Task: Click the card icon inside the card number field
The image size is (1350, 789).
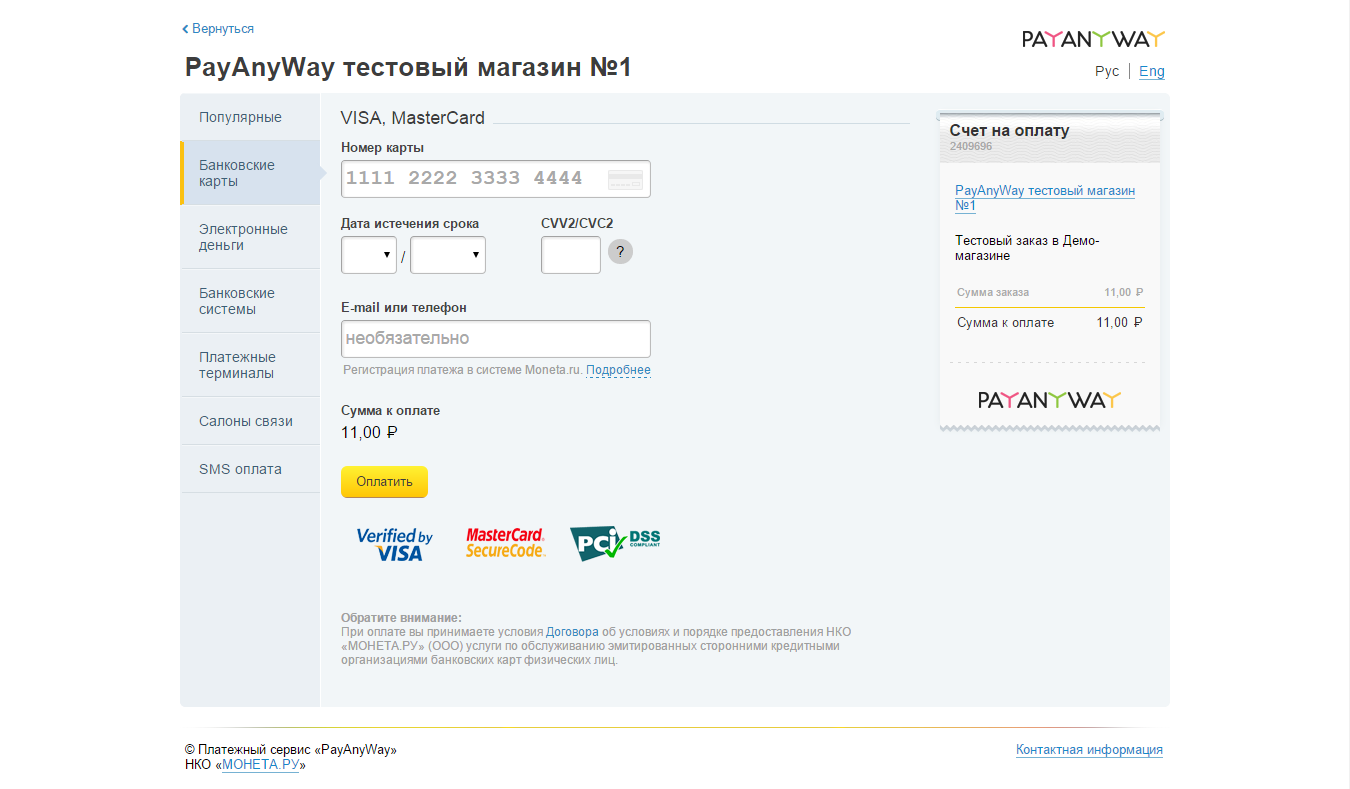Action: 625,178
